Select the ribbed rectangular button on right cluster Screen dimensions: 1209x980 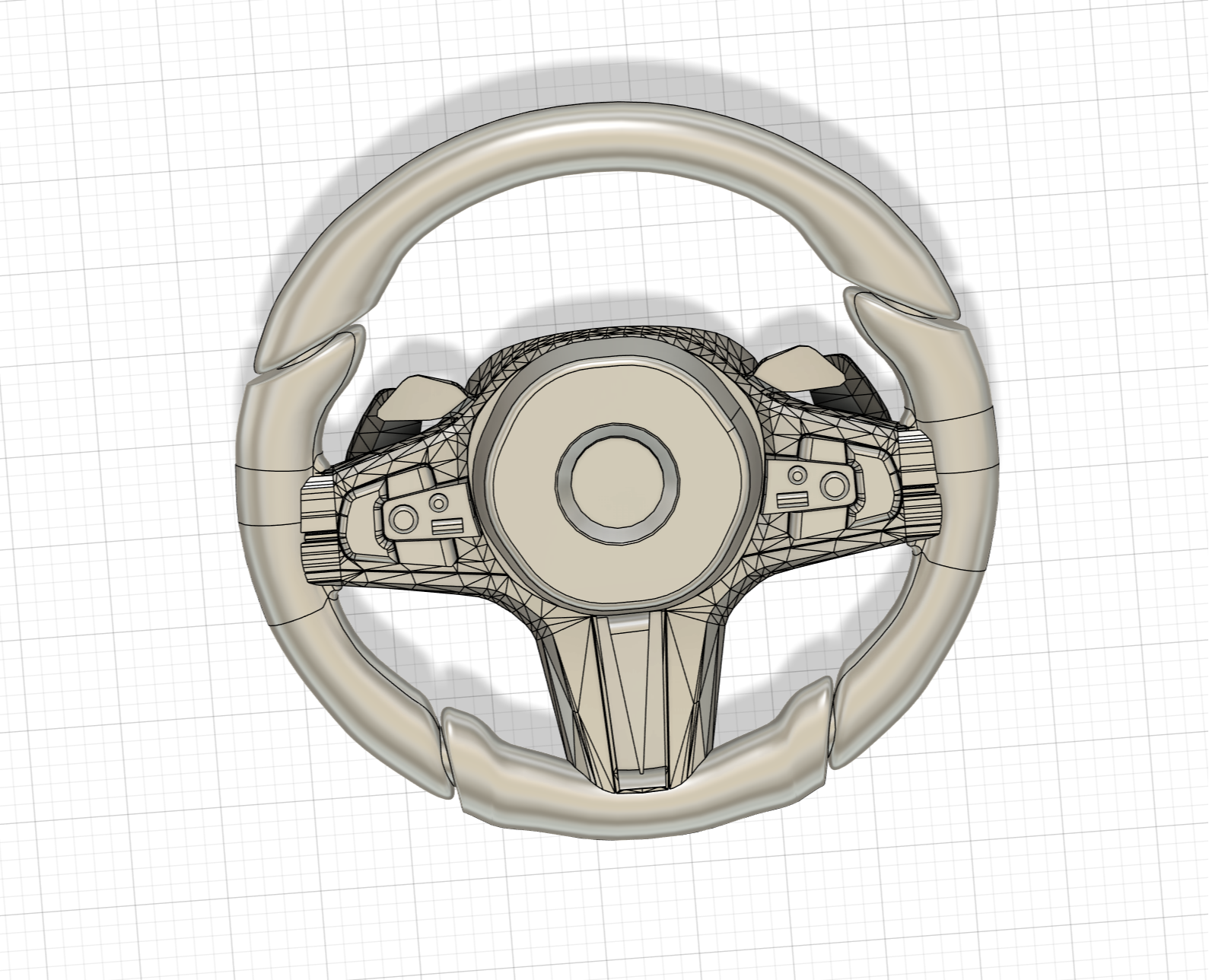[x=793, y=499]
